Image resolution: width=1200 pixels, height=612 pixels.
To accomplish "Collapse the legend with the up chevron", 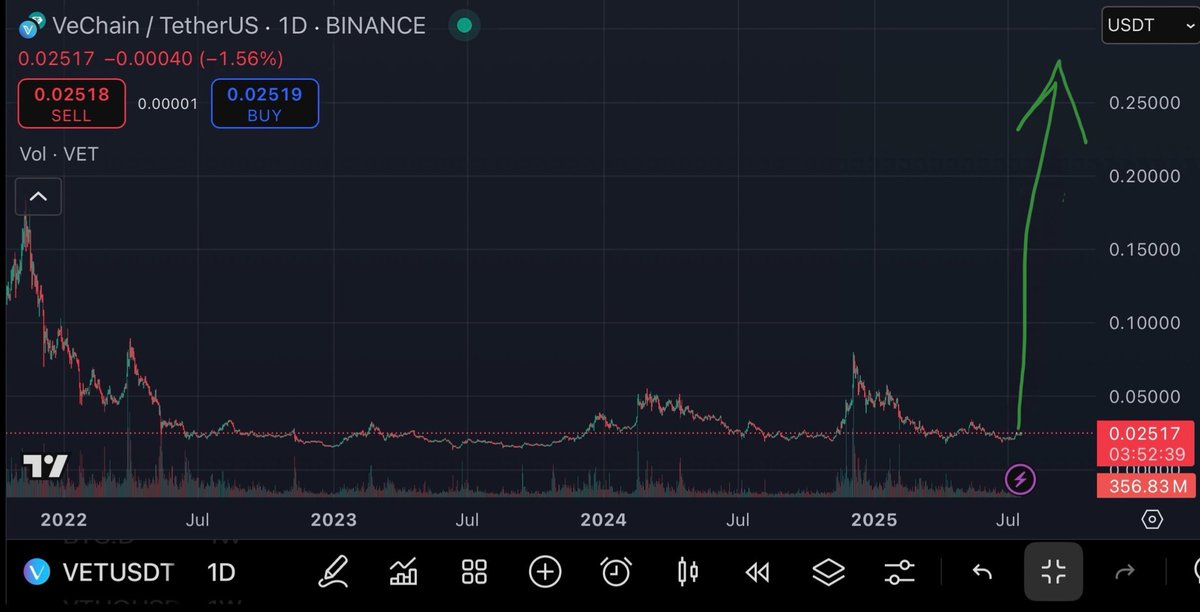I will 38,197.
